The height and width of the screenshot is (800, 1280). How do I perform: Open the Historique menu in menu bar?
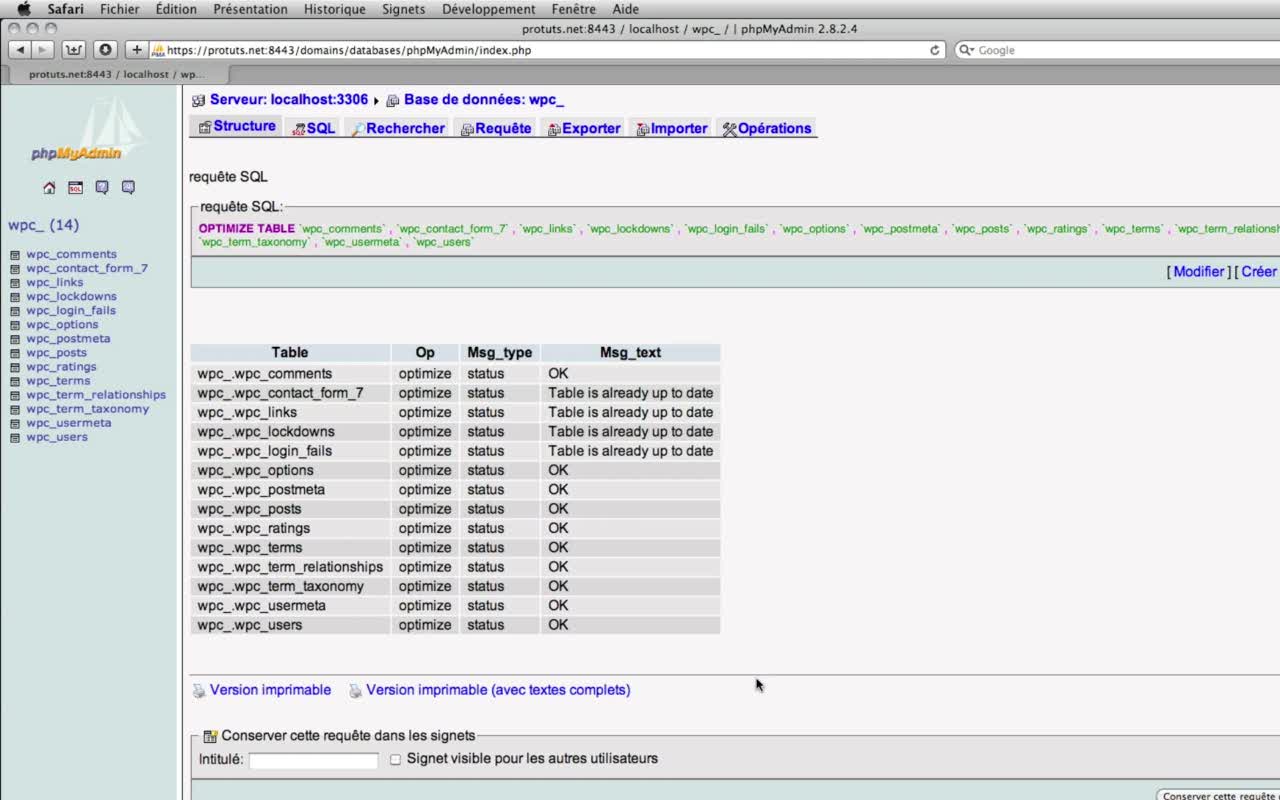tap(334, 9)
